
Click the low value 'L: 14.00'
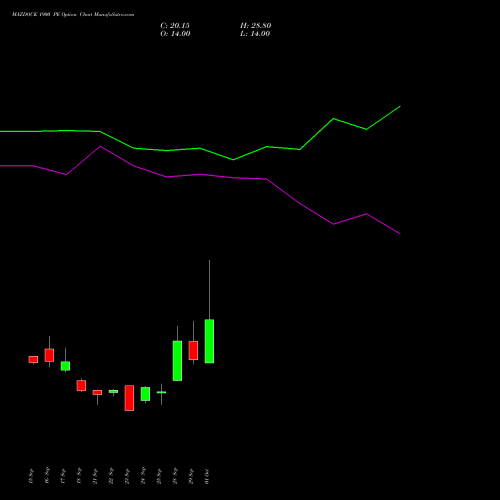[x=255, y=34]
